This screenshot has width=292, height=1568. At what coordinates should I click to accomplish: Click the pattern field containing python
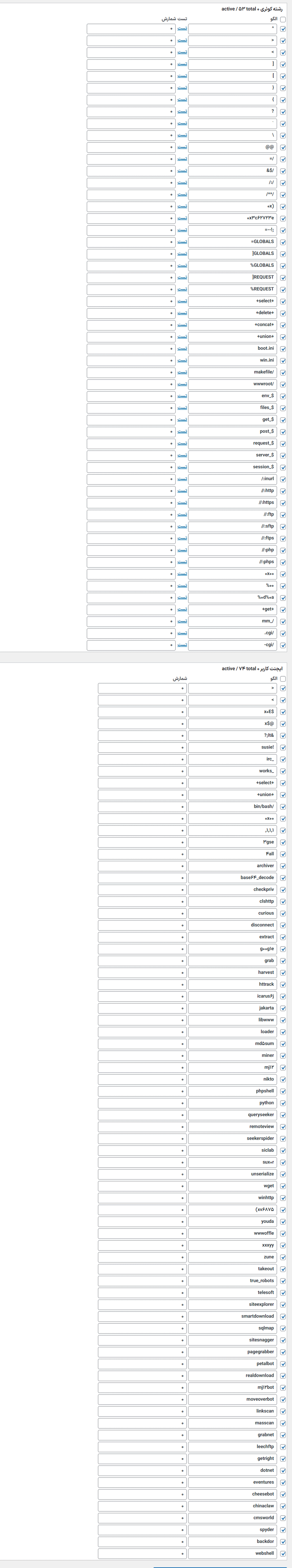pos(232,1103)
